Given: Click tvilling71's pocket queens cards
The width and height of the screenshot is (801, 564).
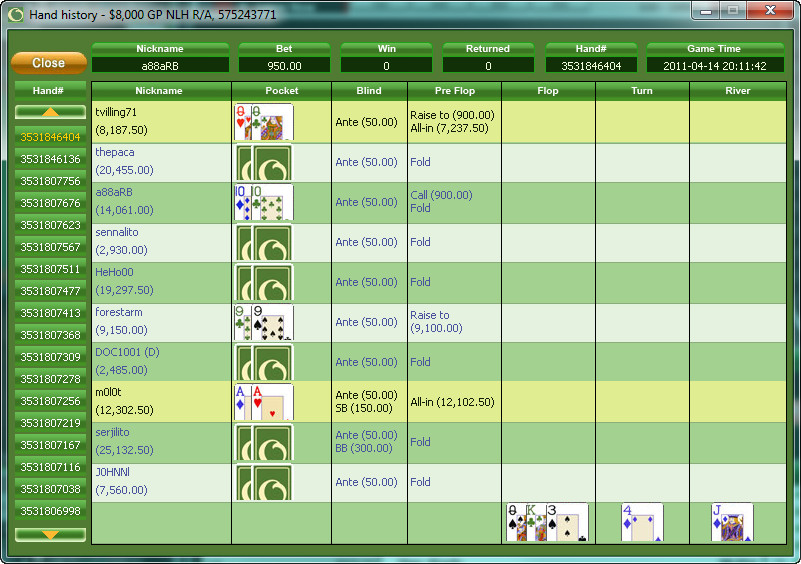Looking at the screenshot, I should tap(264, 122).
